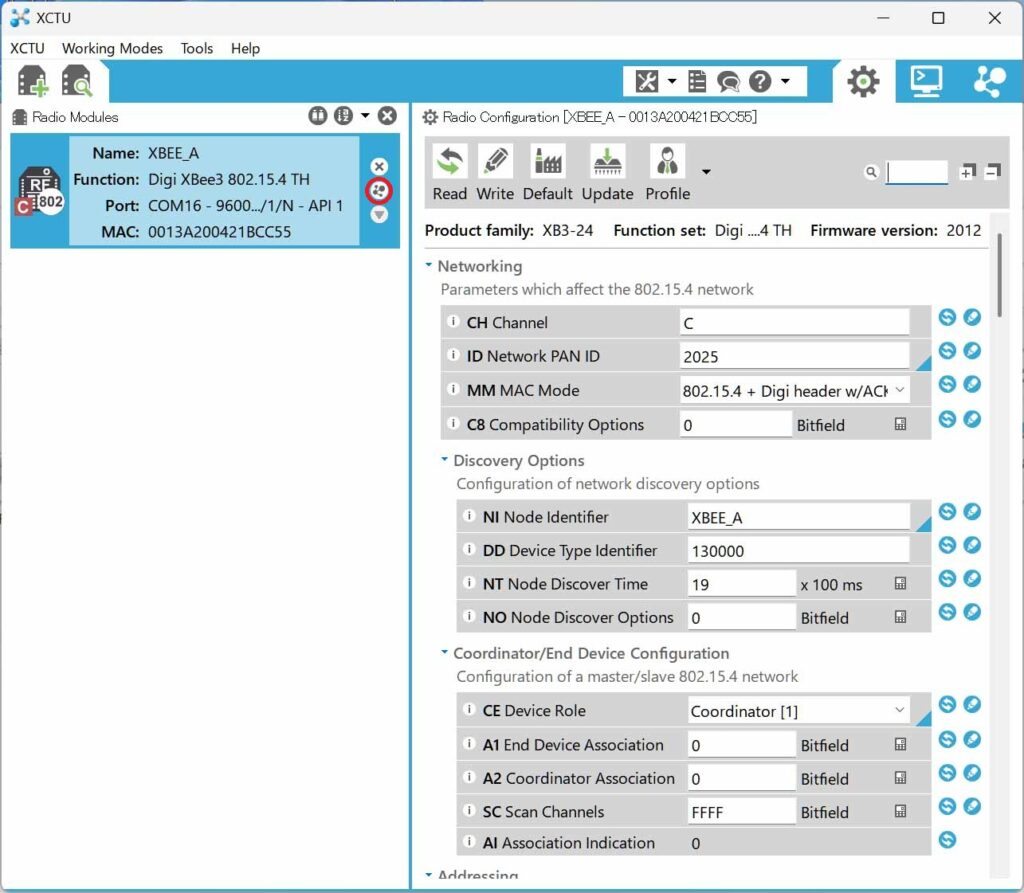This screenshot has width=1024, height=893.
Task: Collapse all configuration sections
Action: click(993, 172)
